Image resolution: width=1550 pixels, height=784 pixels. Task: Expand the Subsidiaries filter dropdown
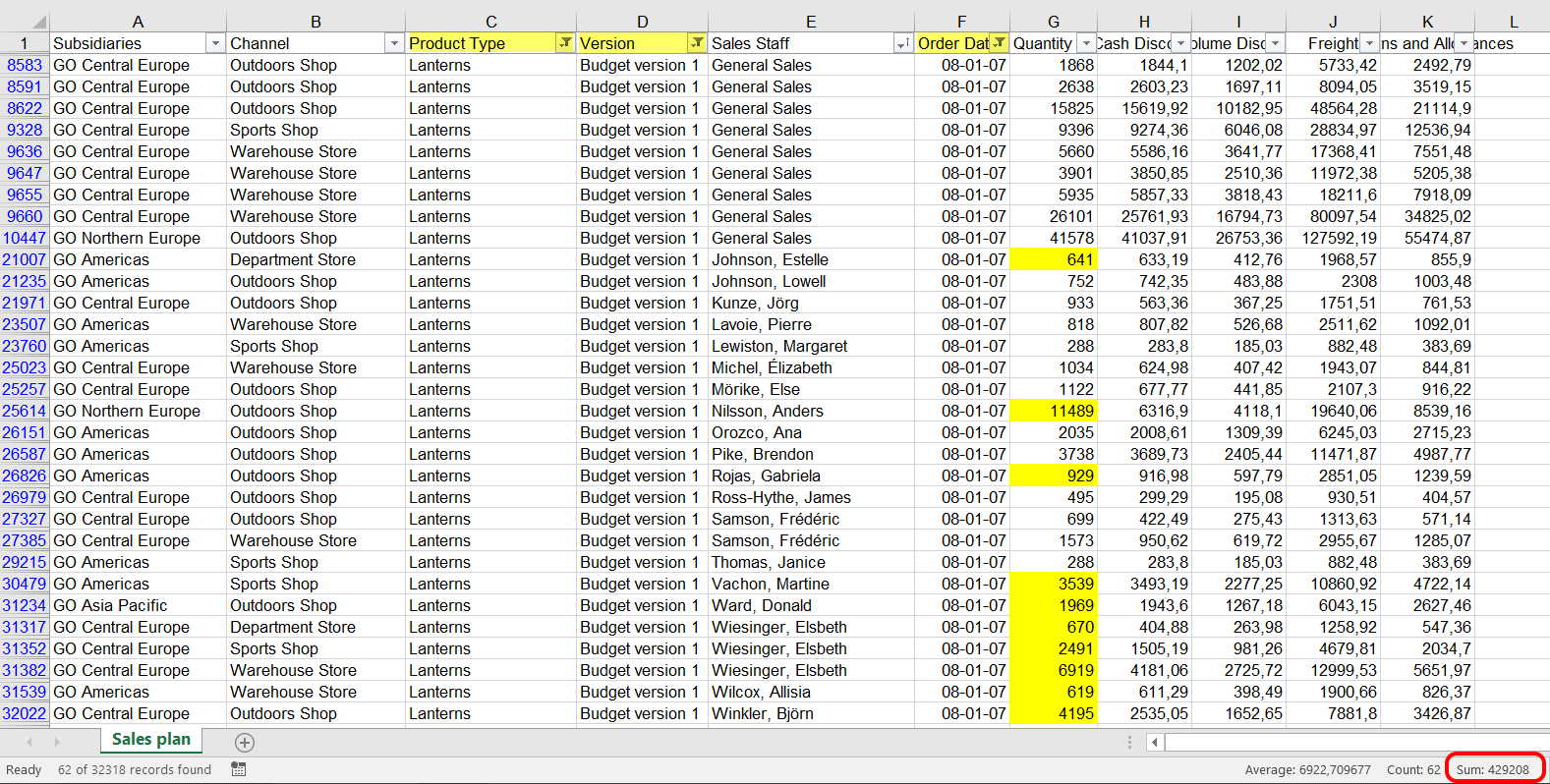pos(215,43)
